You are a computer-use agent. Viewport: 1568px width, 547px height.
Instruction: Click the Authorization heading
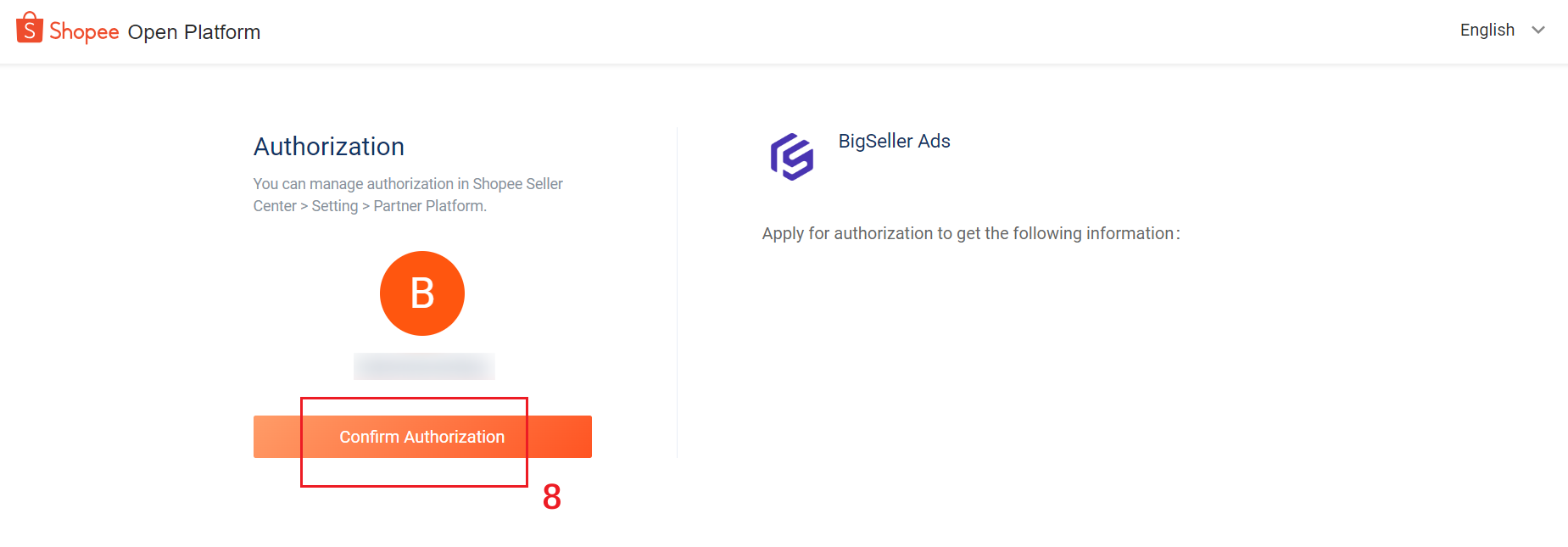click(x=329, y=147)
